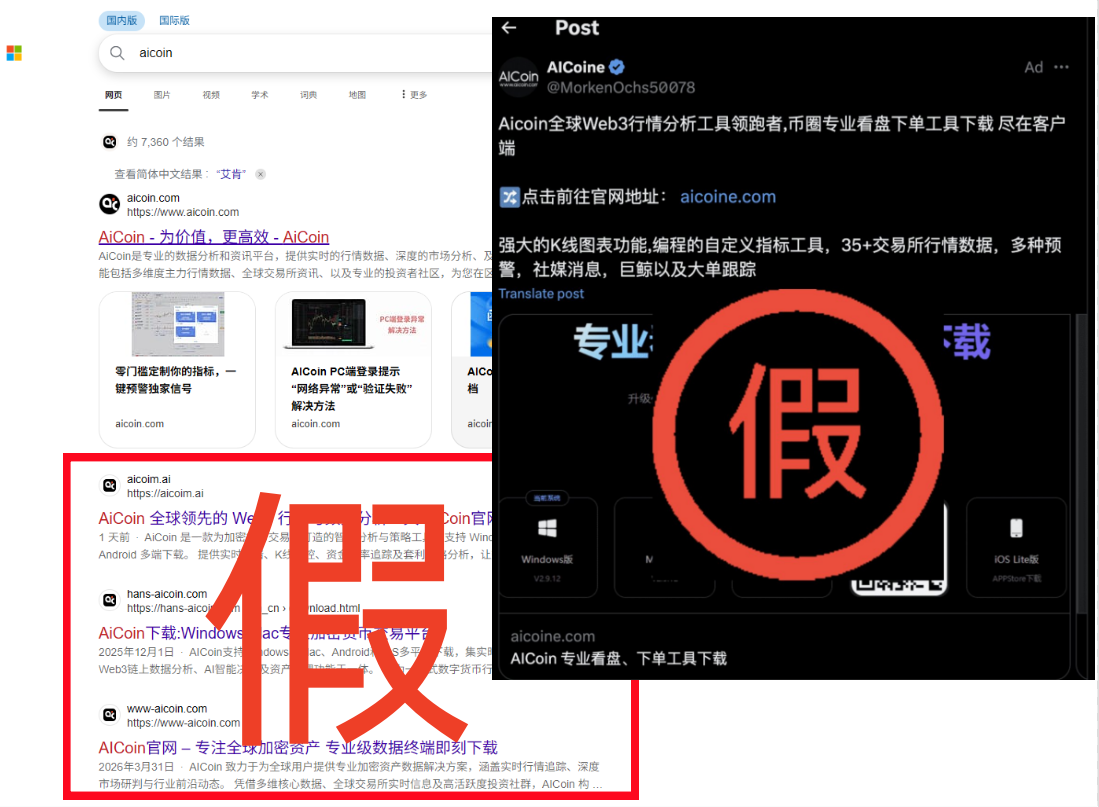Remove the 艾肯 suggestion via its X icon
1099x807 pixels.
(260, 174)
